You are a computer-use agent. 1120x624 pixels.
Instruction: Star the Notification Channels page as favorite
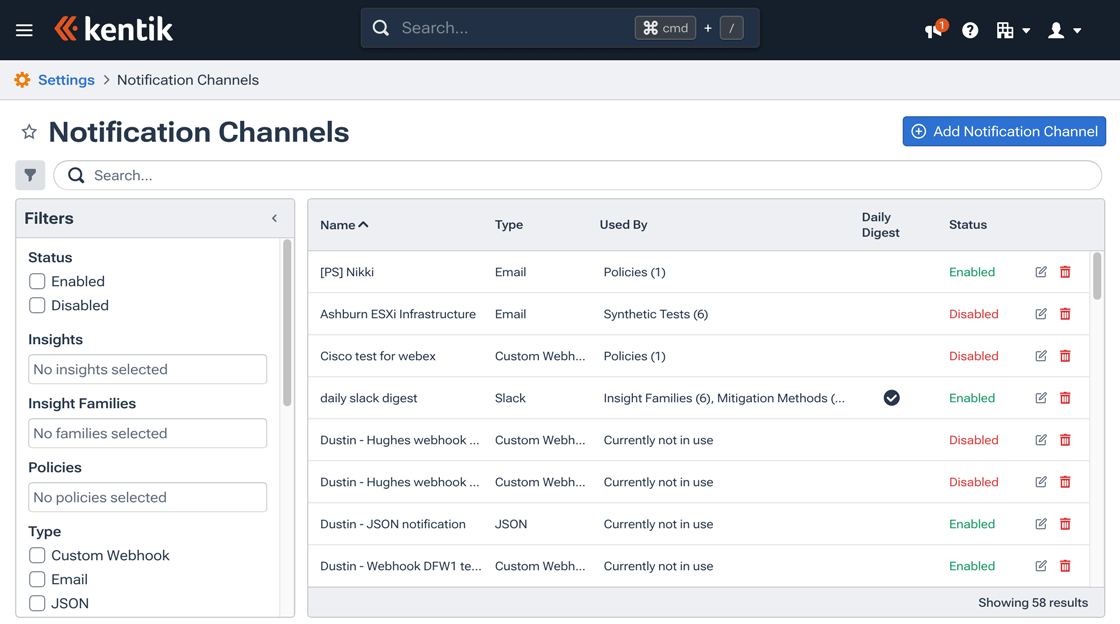28,131
